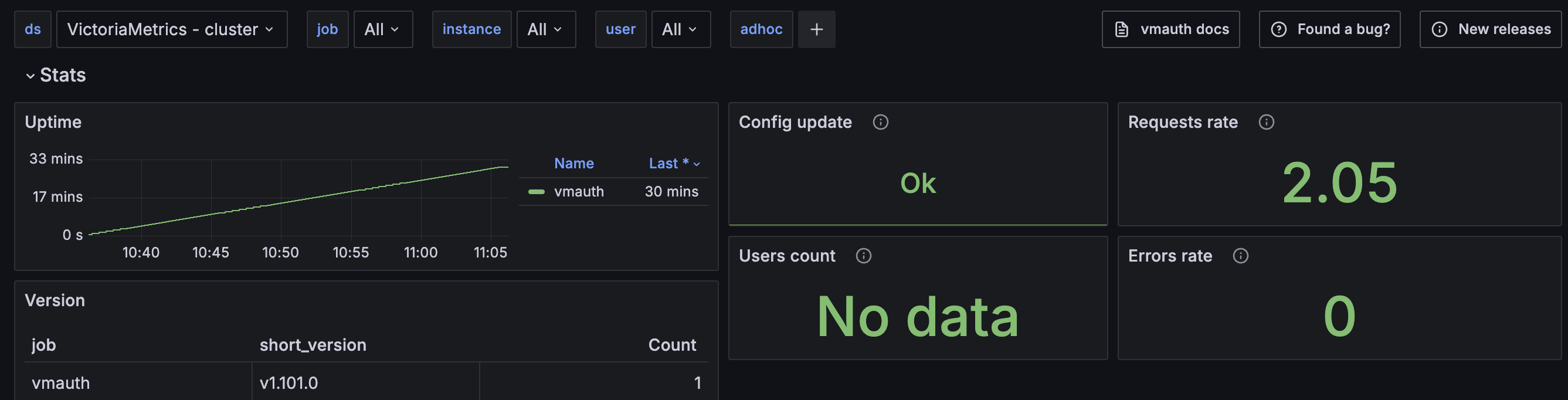Click the question mark icon on Found a bug
Viewport: 1568px width, 400px height.
coord(1278,29)
